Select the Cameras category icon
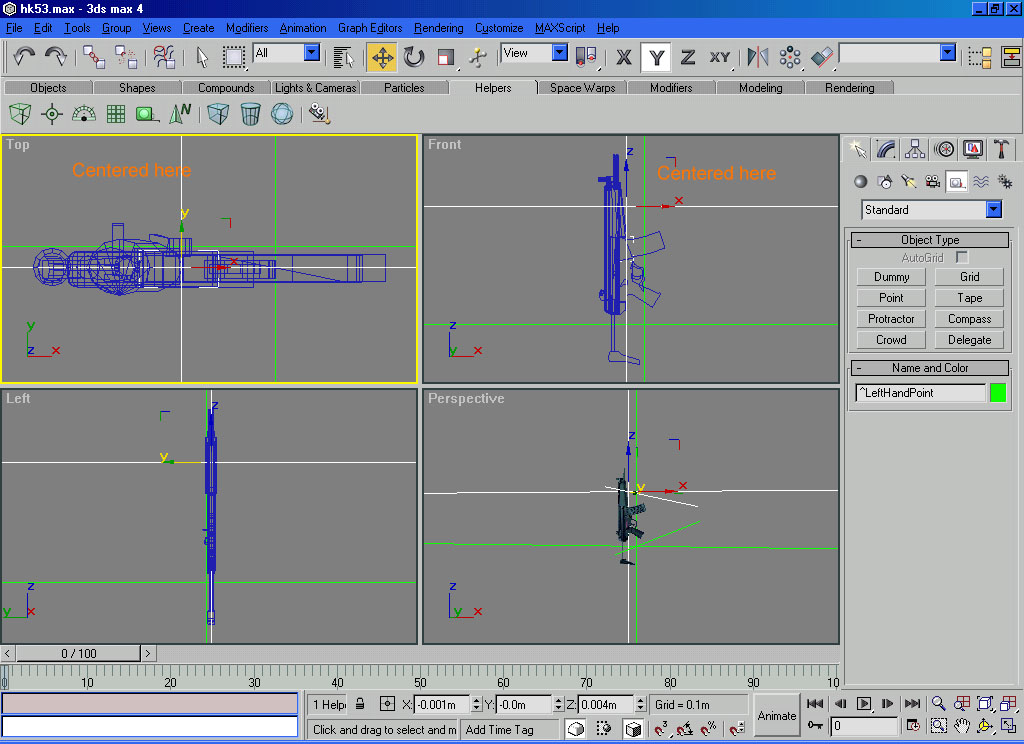The width and height of the screenshot is (1024, 744). coord(932,182)
